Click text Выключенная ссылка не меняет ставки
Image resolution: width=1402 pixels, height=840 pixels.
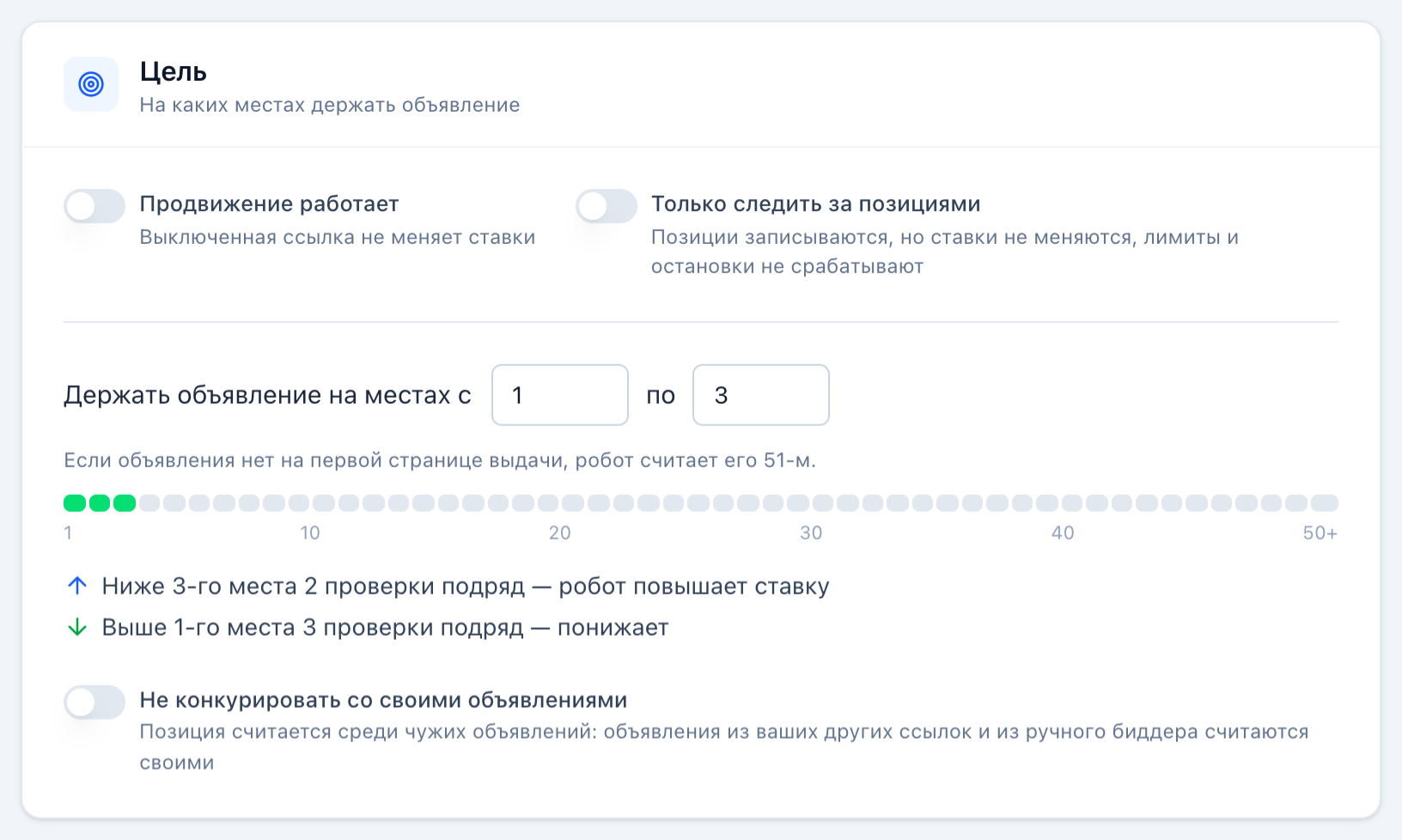pyautogui.click(x=338, y=237)
